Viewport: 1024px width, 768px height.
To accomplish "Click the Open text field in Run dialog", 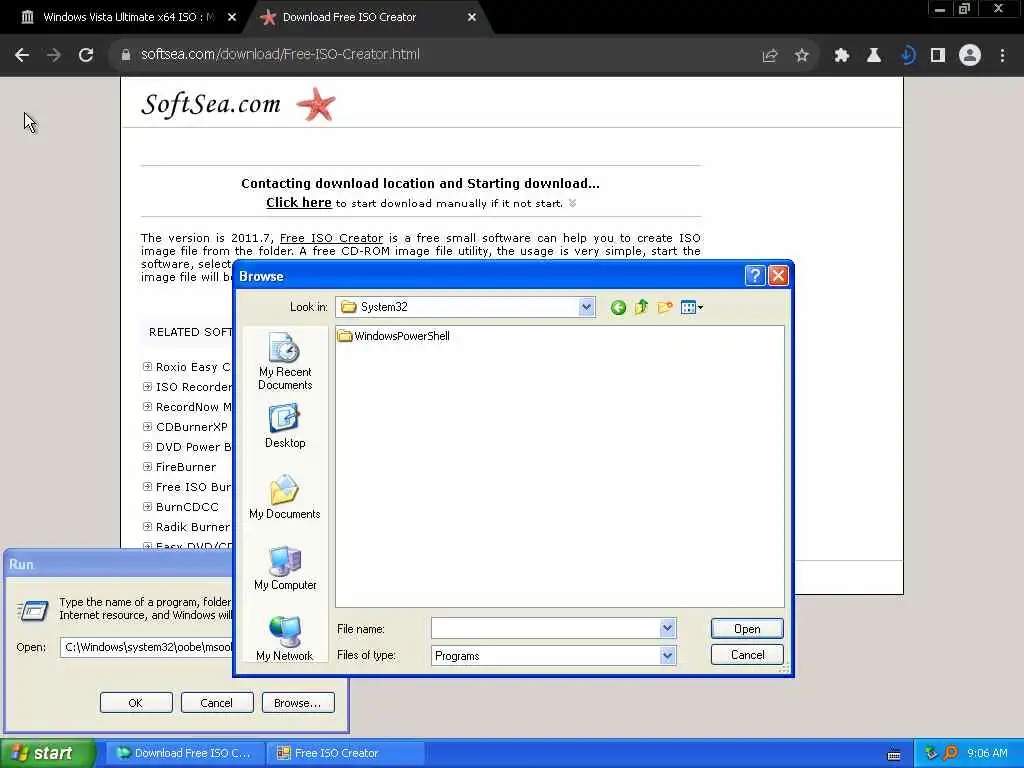I will [x=146, y=647].
